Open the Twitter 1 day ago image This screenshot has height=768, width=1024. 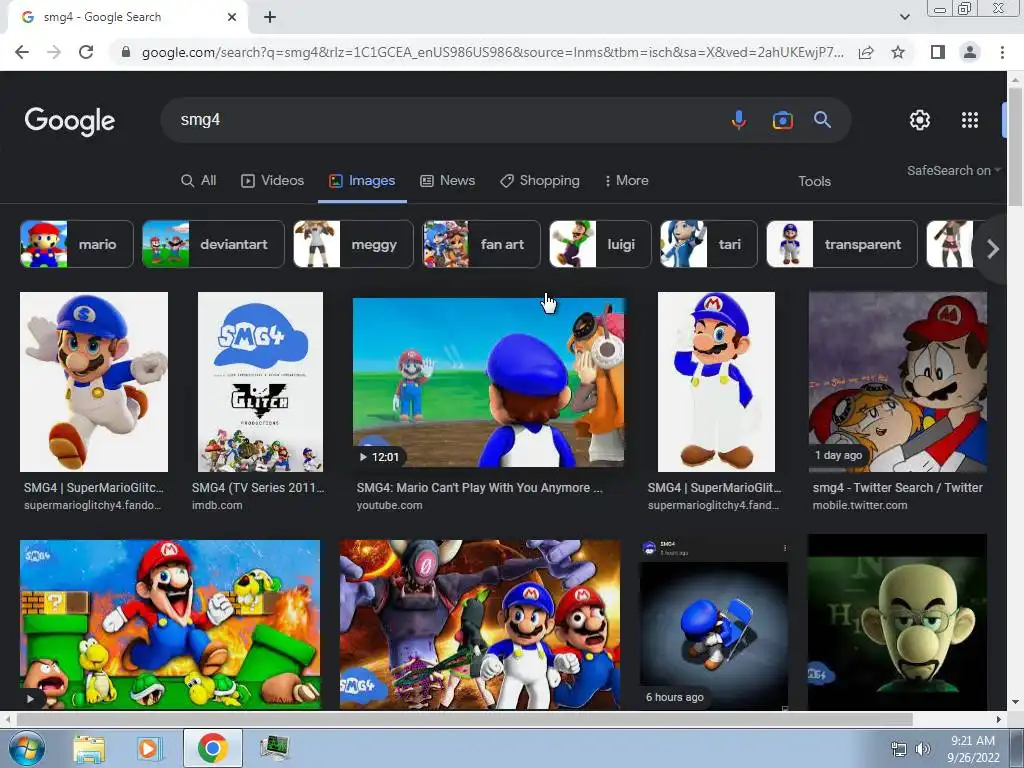(x=898, y=382)
